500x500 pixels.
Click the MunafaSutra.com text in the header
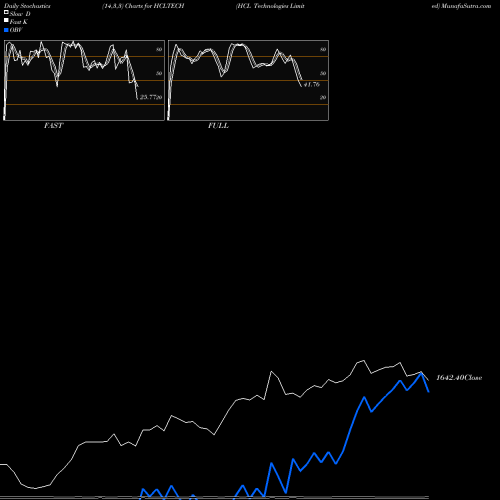[x=466, y=6]
